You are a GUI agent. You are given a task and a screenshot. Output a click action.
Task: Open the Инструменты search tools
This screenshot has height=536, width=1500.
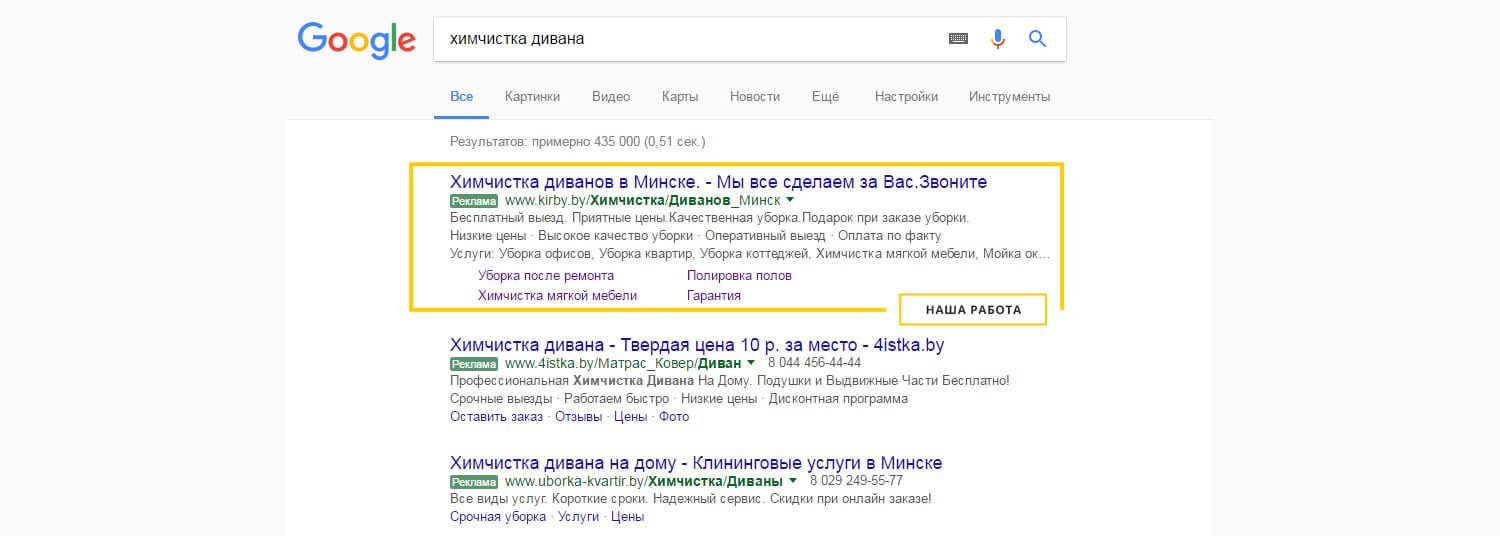(x=1009, y=97)
